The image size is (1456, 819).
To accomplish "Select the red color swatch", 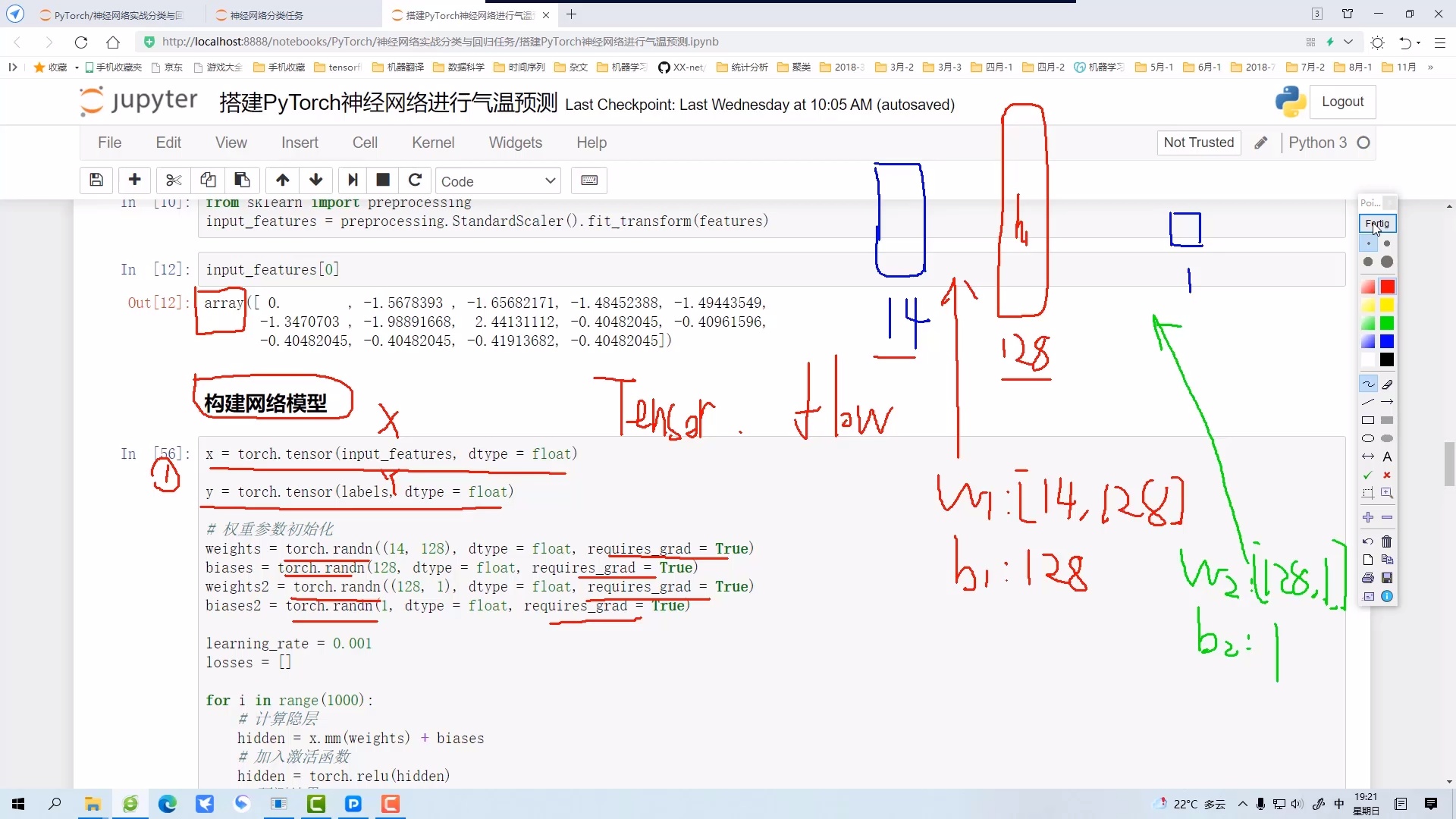I will 1387,287.
